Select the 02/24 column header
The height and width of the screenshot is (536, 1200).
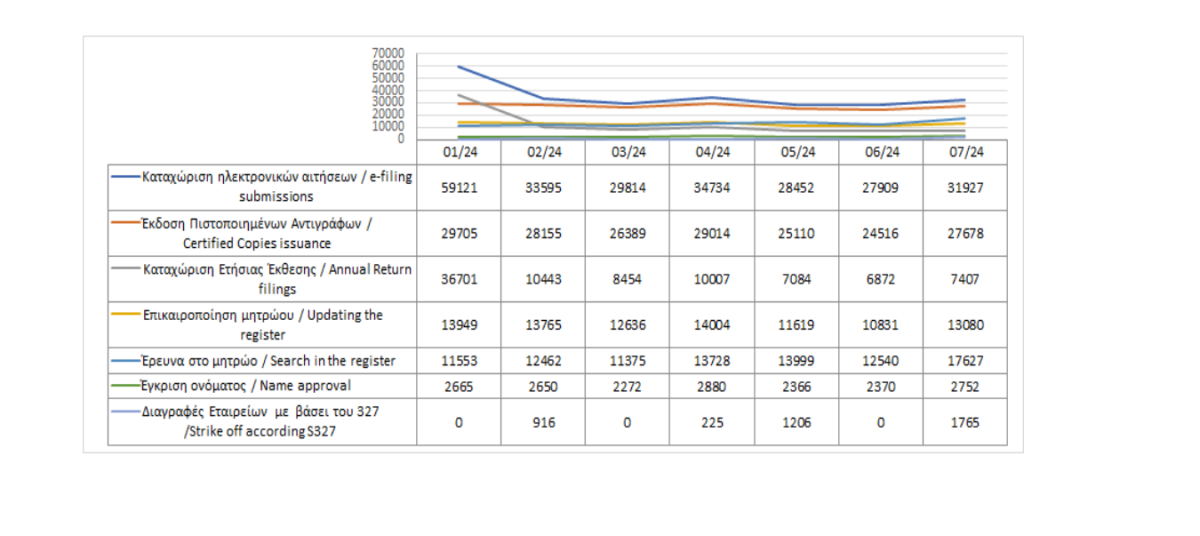pos(543,153)
